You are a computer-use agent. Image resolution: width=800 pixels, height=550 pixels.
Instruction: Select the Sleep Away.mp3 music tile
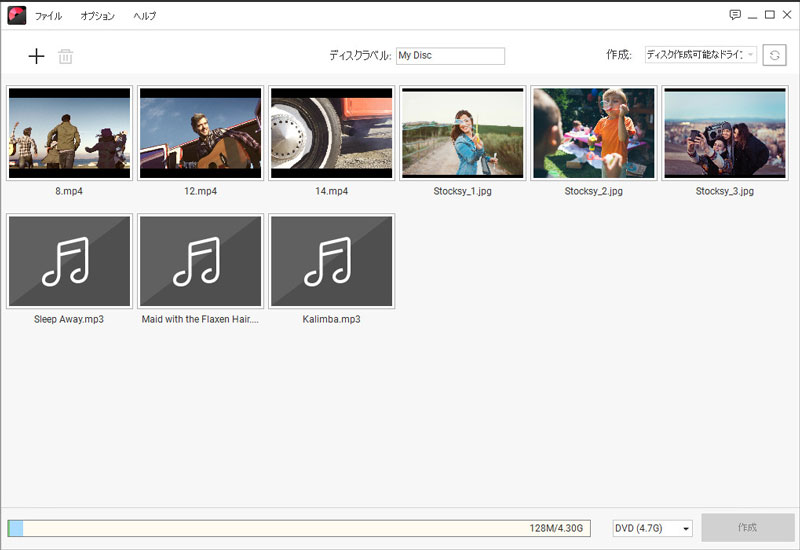pos(69,261)
